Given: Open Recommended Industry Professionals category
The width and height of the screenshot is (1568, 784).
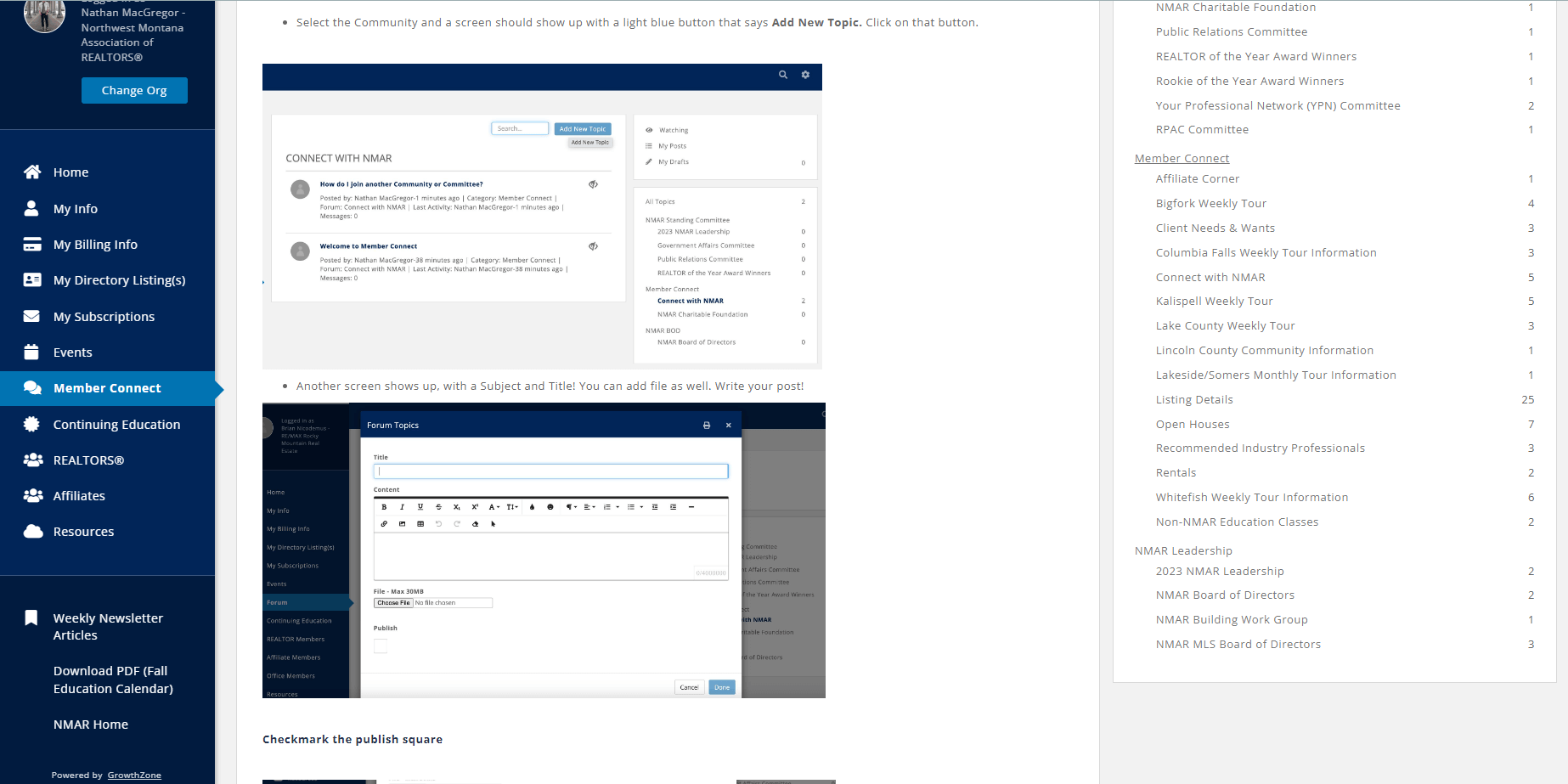Looking at the screenshot, I should 1261,448.
